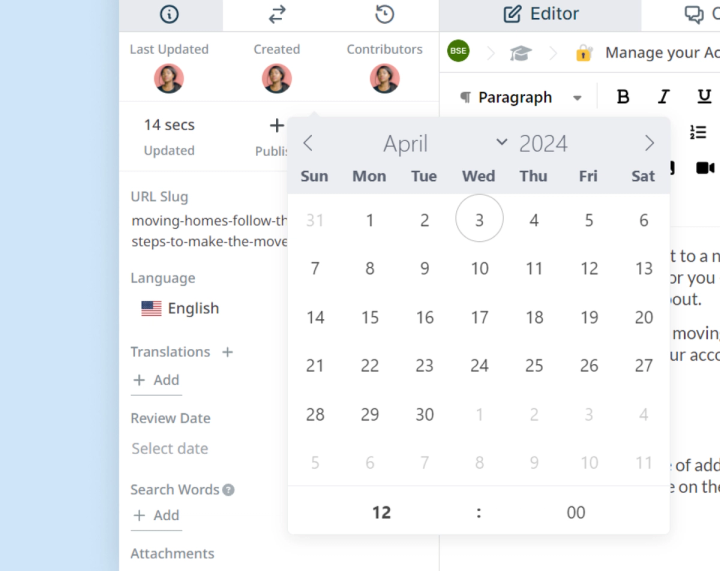Go to previous month in calendar

click(308, 143)
